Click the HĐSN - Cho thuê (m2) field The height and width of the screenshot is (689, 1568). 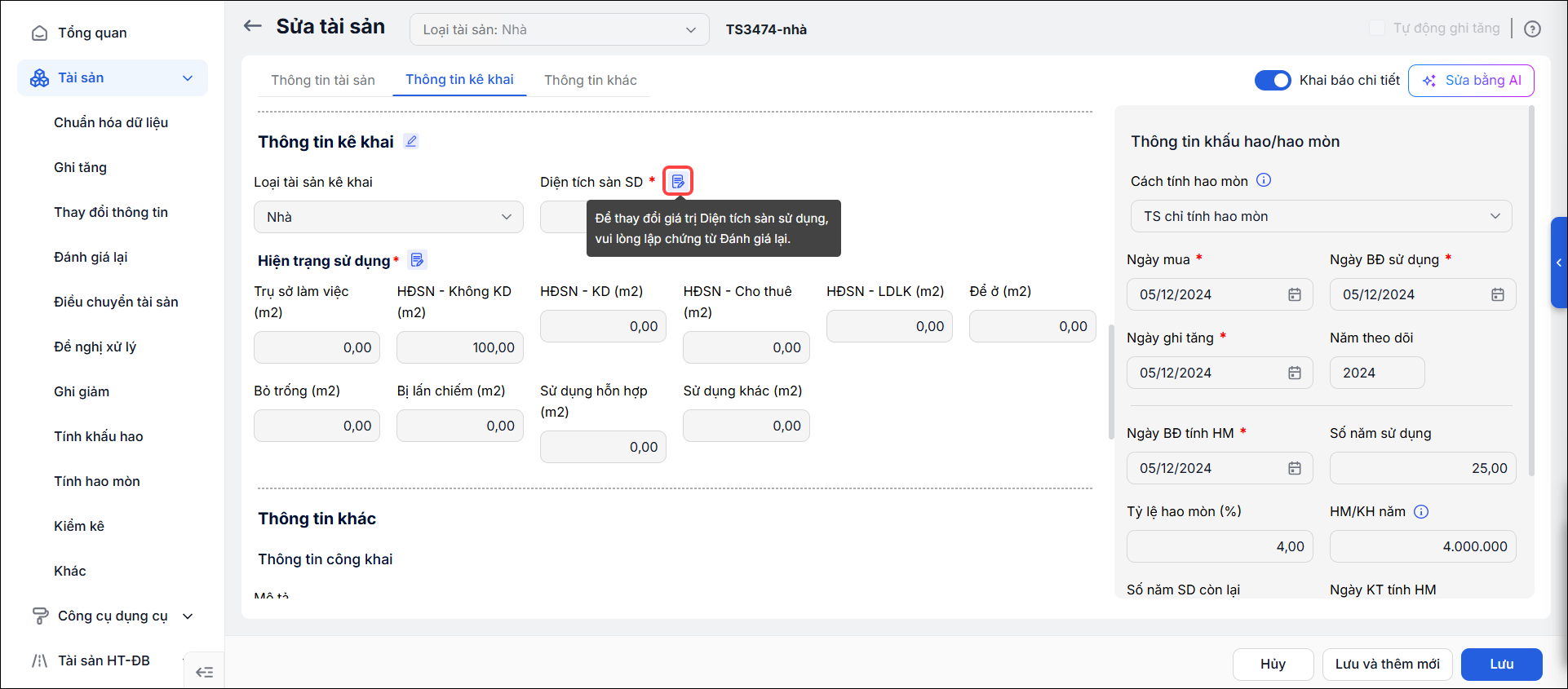(746, 347)
